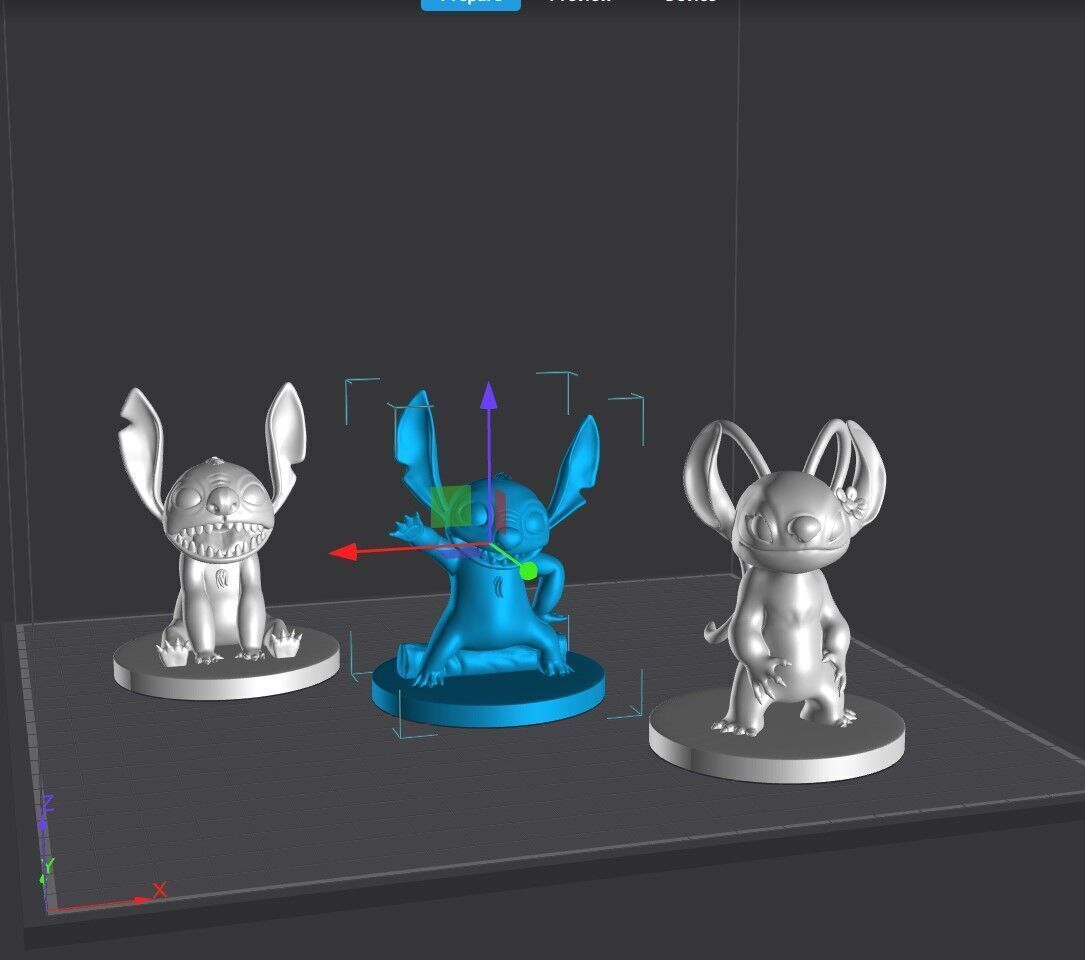
Task: Switch to the blue Prepare tab
Action: coord(471,3)
